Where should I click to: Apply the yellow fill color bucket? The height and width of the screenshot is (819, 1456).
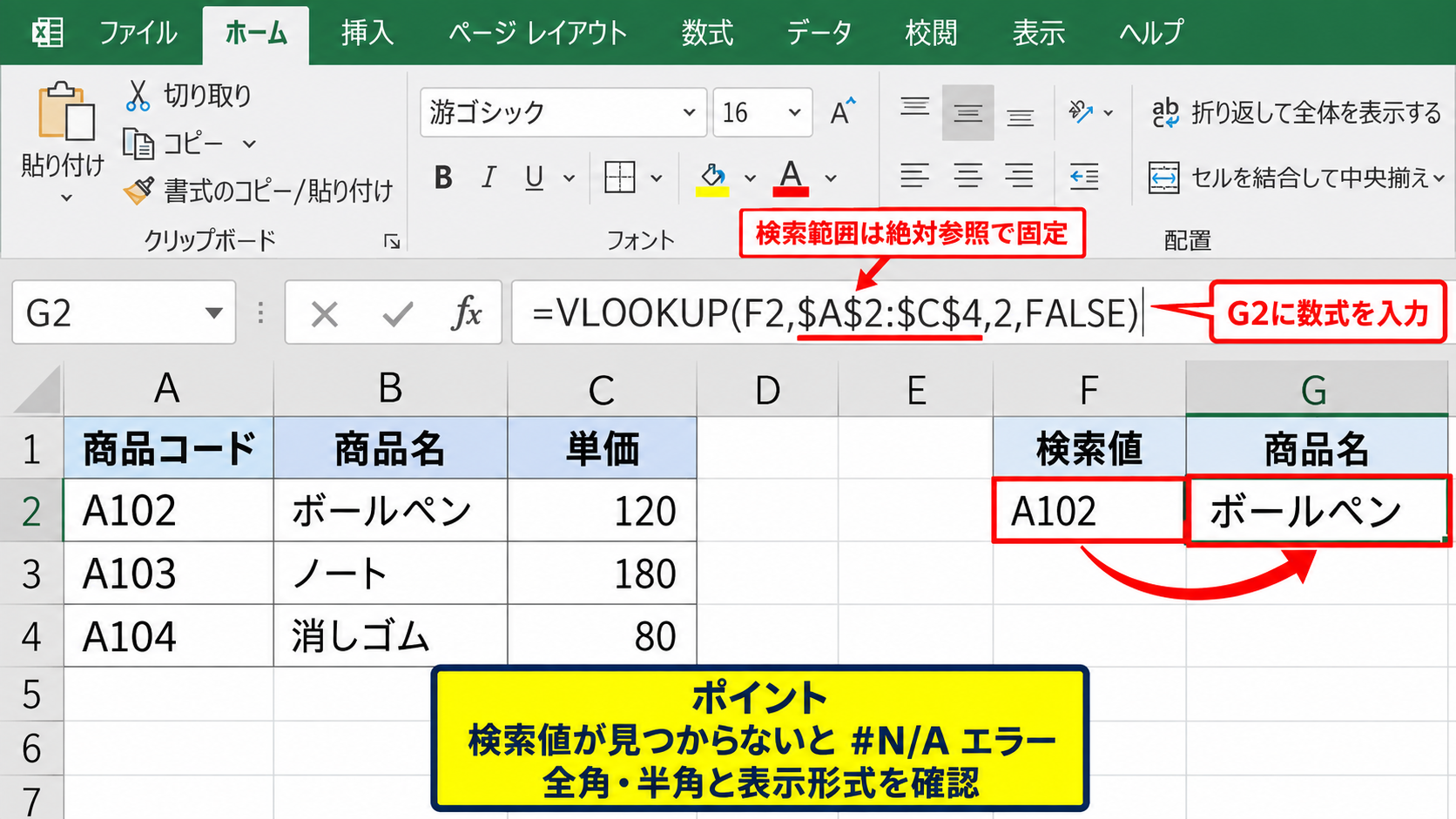tap(712, 178)
